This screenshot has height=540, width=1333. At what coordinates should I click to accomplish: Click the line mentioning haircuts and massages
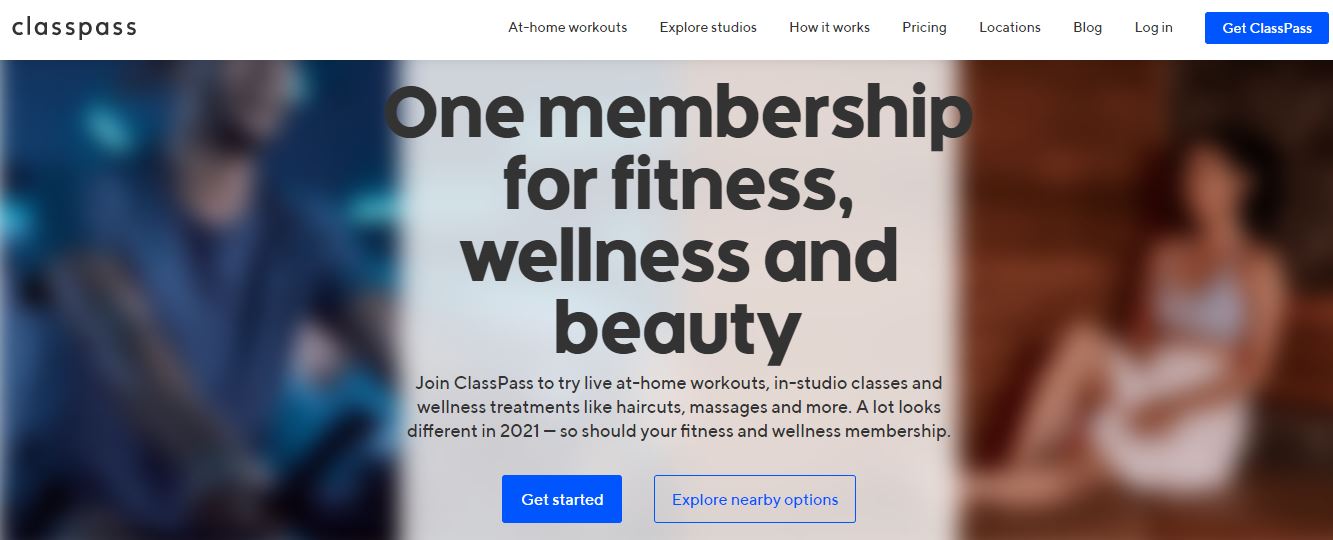click(x=678, y=408)
